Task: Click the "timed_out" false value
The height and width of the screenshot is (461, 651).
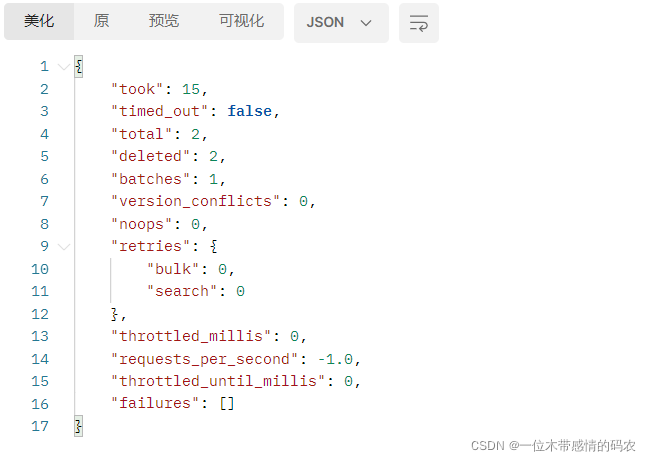Action: pos(249,111)
